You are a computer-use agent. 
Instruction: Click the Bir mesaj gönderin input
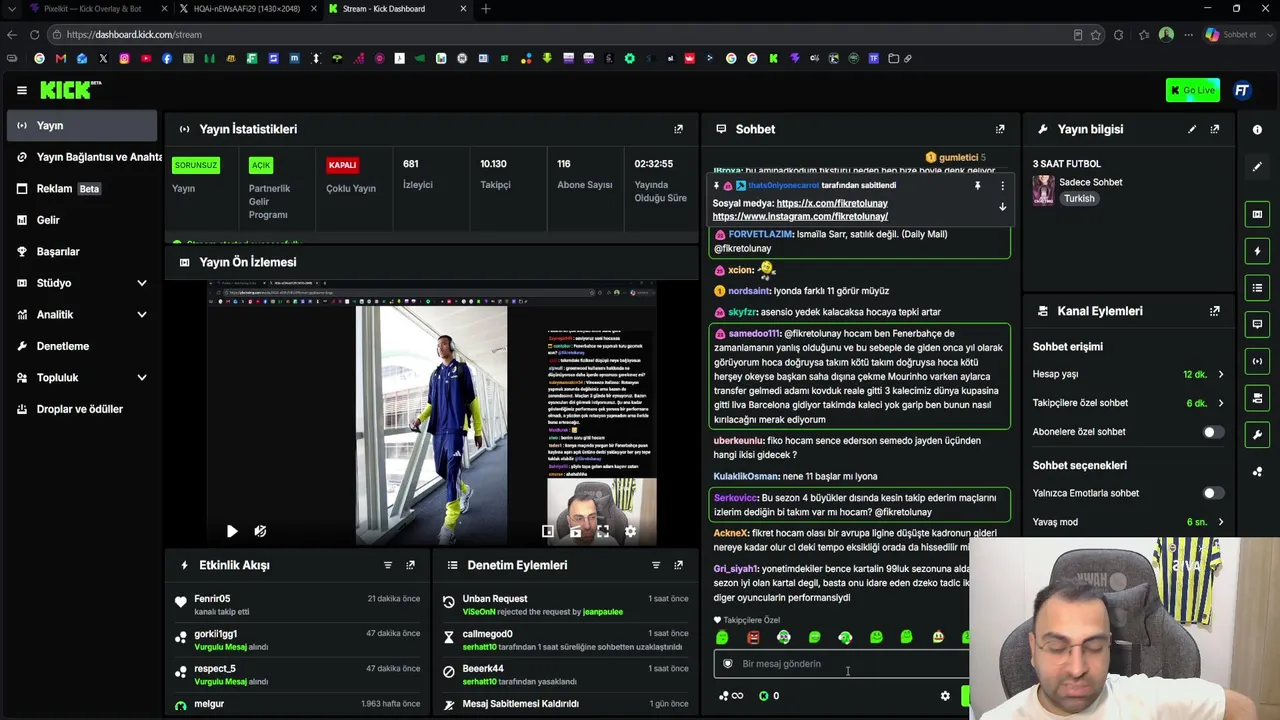pos(840,664)
